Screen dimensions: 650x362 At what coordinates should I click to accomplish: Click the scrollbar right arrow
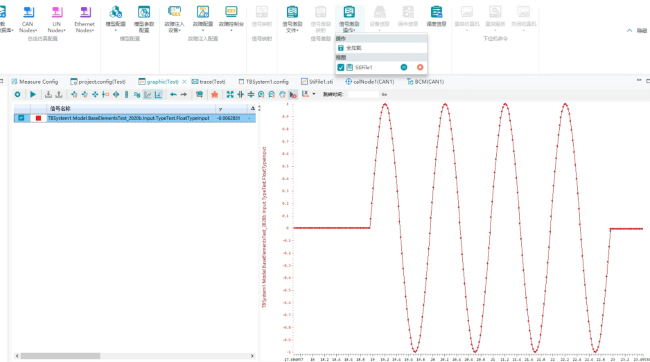click(x=252, y=356)
